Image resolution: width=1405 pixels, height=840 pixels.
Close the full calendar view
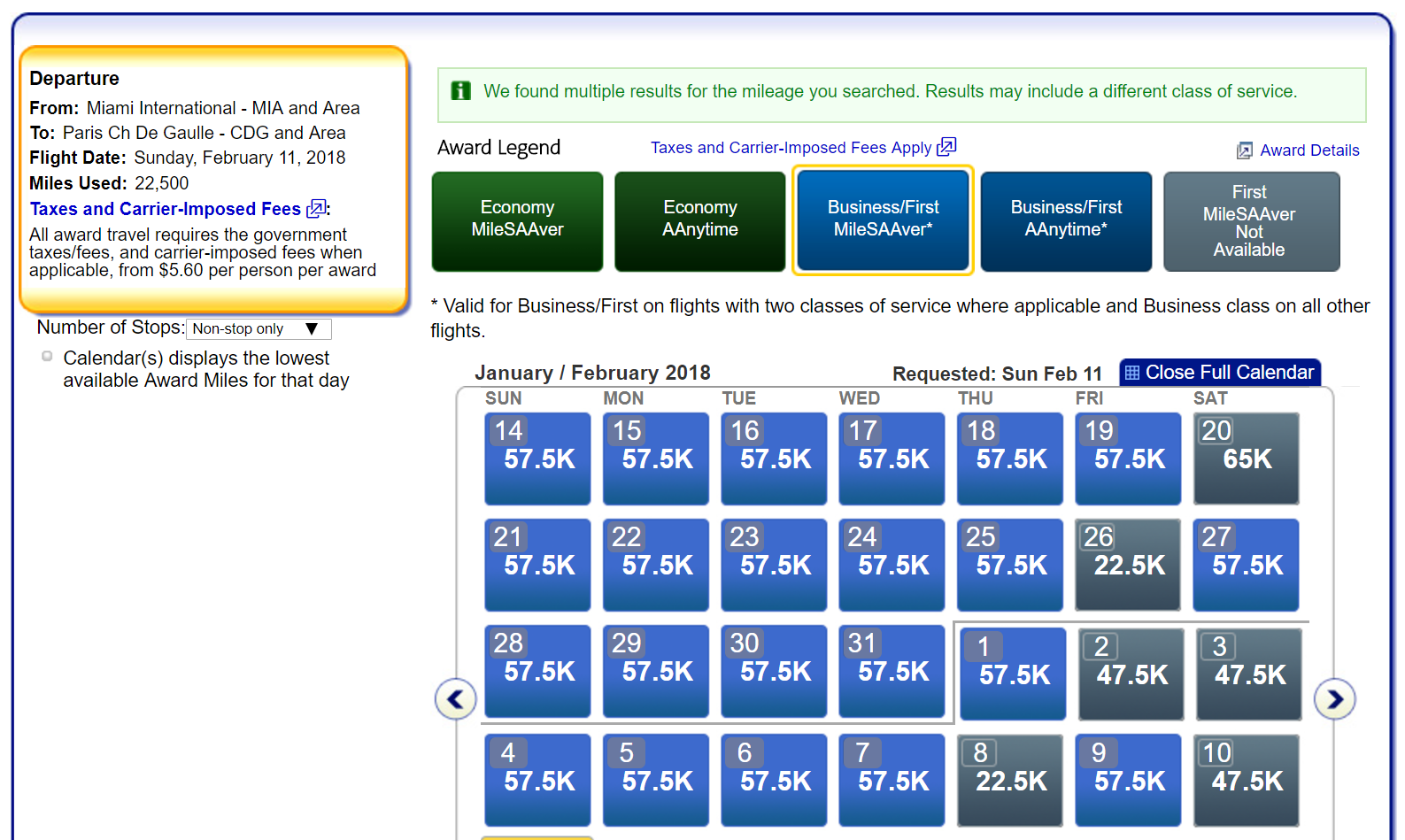(1229, 373)
